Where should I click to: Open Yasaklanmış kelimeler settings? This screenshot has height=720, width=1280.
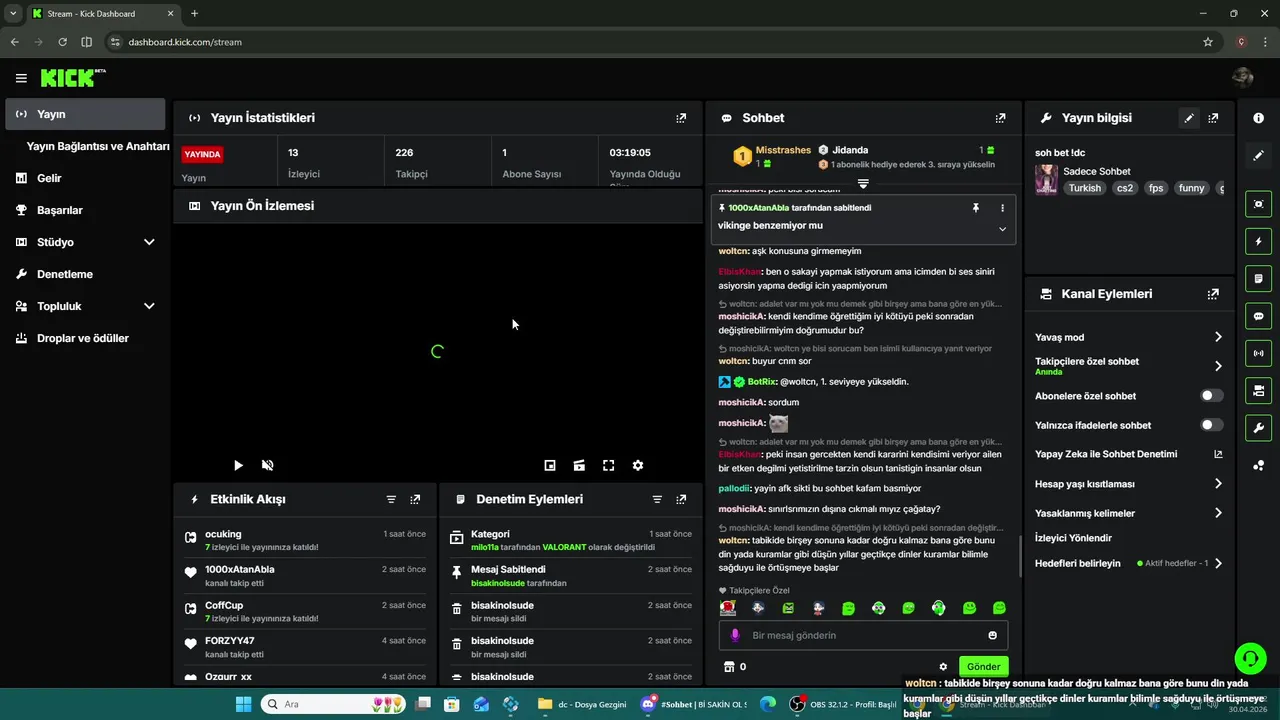click(1129, 513)
